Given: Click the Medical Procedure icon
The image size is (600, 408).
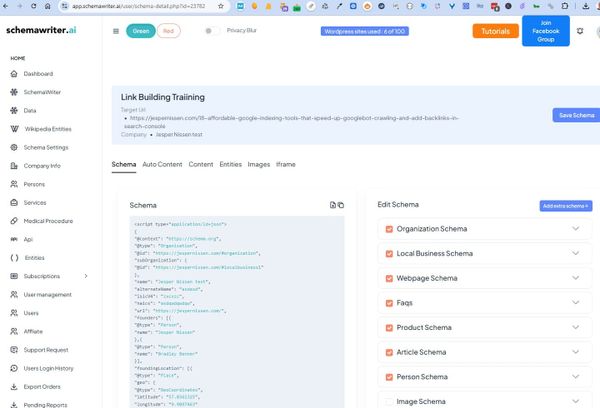Looking at the screenshot, I should [x=14, y=221].
